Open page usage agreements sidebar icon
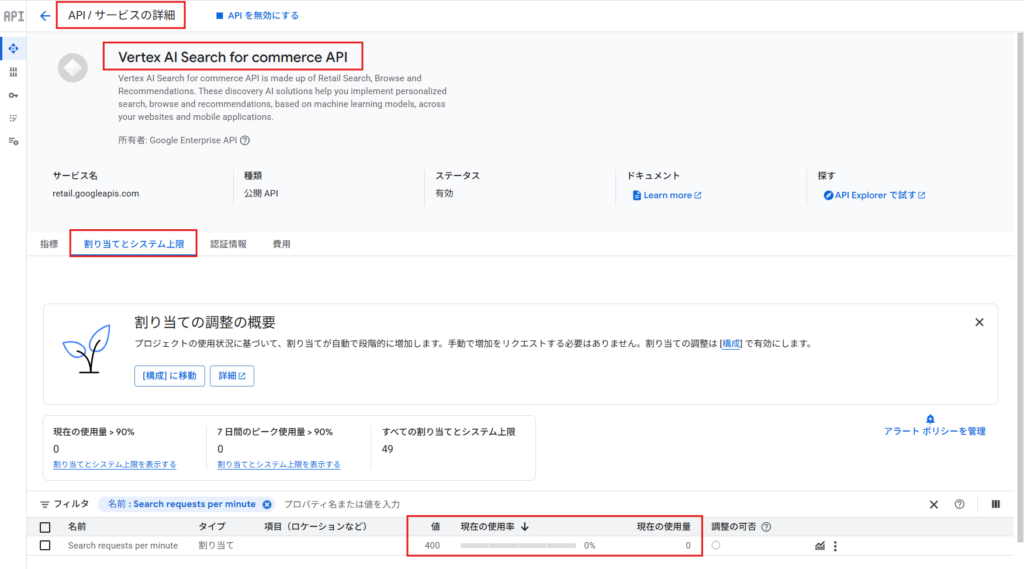 click(13, 141)
